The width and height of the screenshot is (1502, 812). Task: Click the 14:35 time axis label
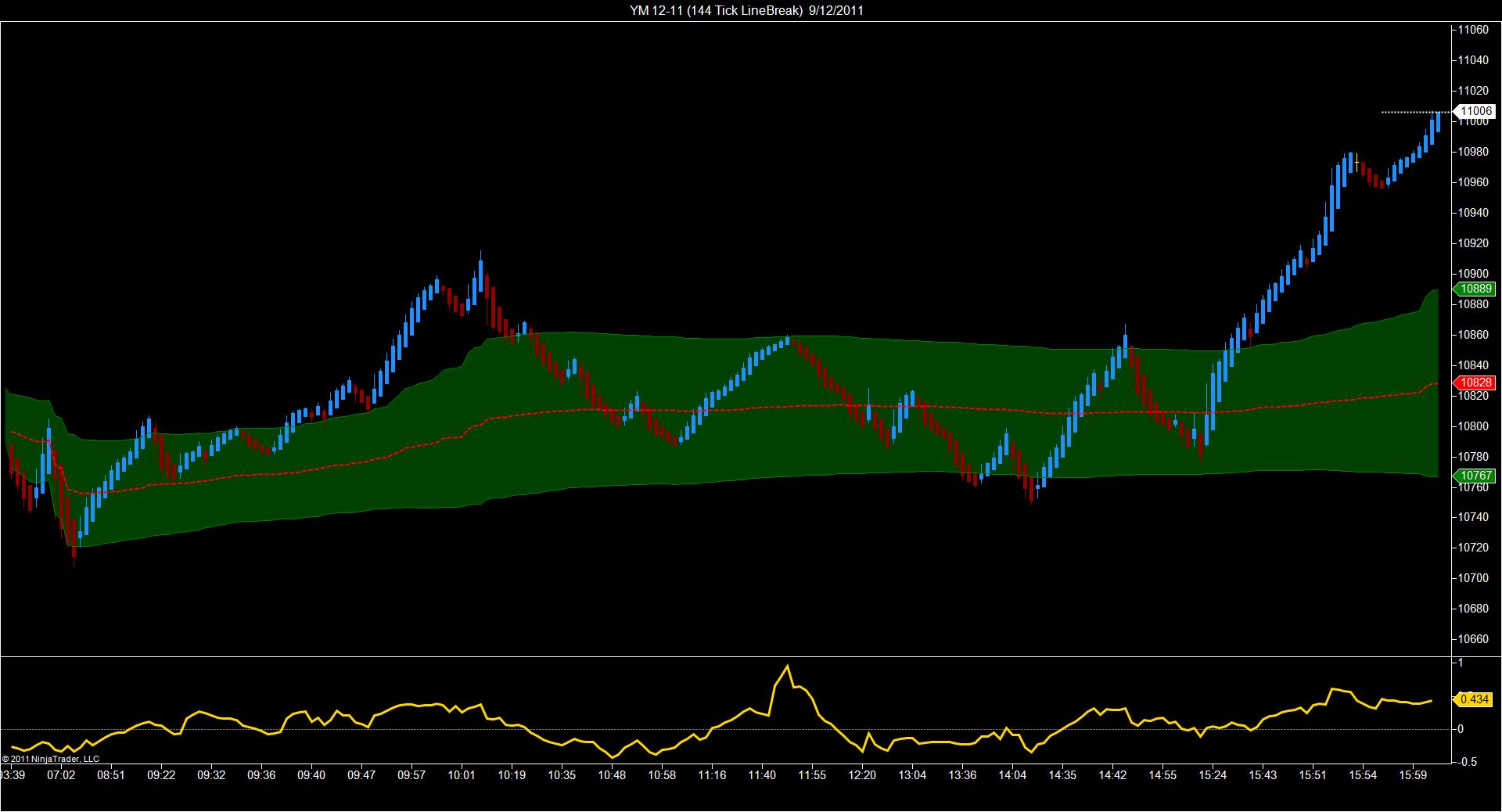click(1062, 775)
